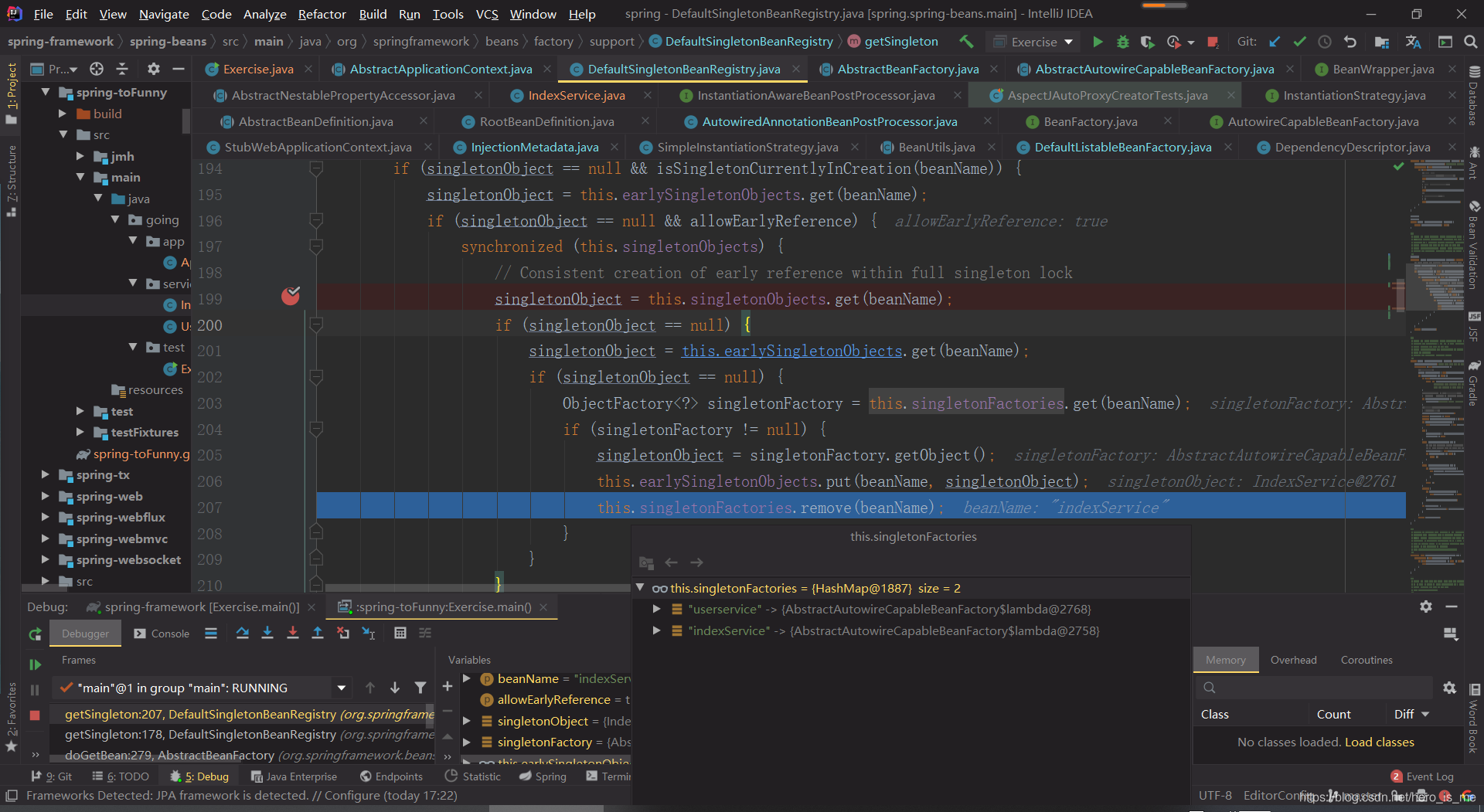
Task: Expand the beanName variable
Action: [467, 678]
